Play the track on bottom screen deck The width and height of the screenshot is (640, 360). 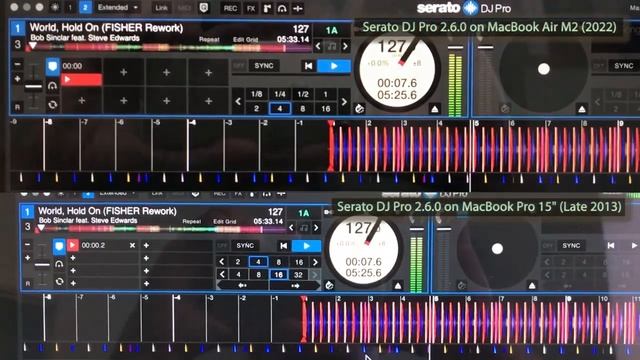[307, 246]
